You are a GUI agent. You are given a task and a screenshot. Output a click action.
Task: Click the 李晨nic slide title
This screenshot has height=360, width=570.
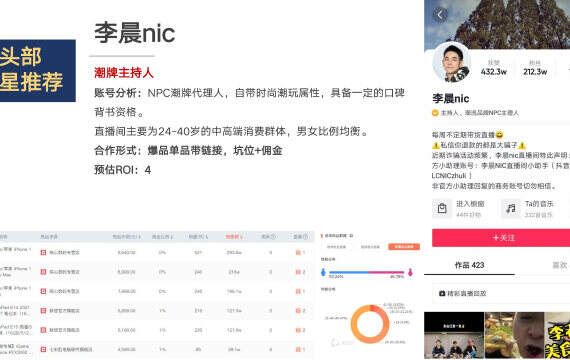(135, 33)
